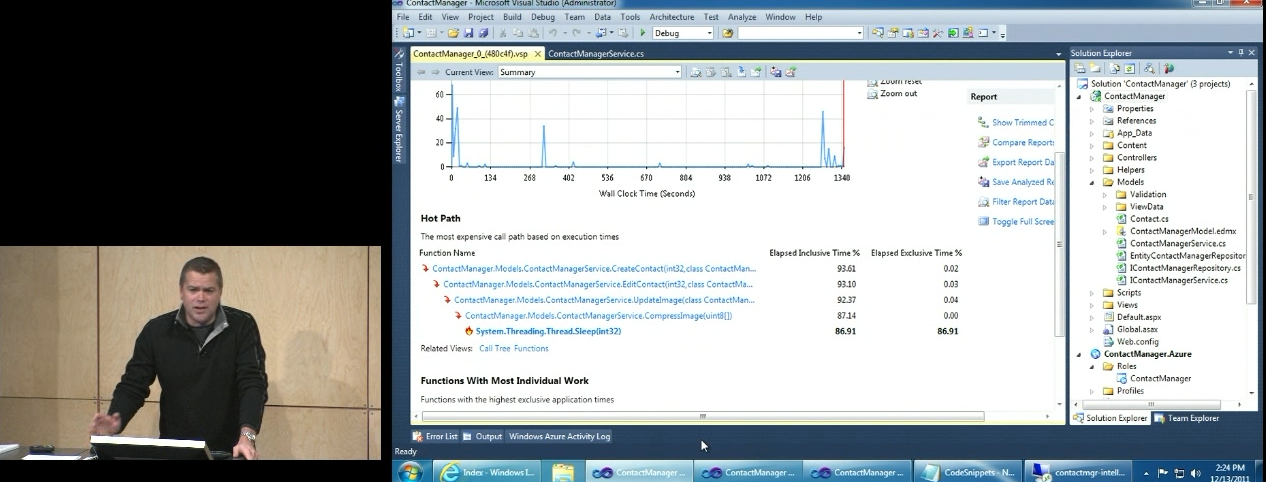1266x482 pixels.
Task: Switch to the Team Explorer tab
Action: click(1186, 418)
